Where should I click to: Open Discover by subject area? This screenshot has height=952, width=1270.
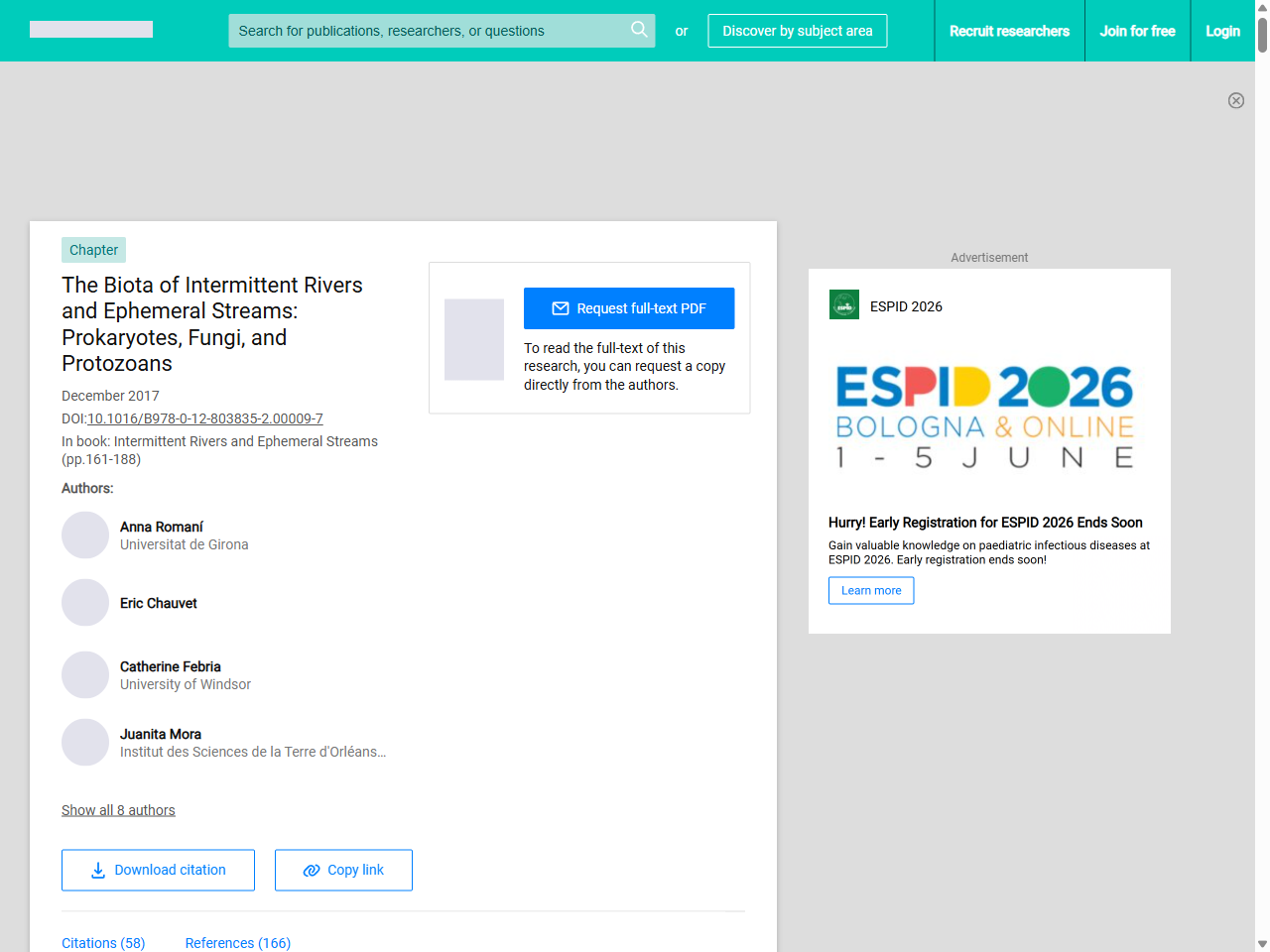[x=797, y=31]
